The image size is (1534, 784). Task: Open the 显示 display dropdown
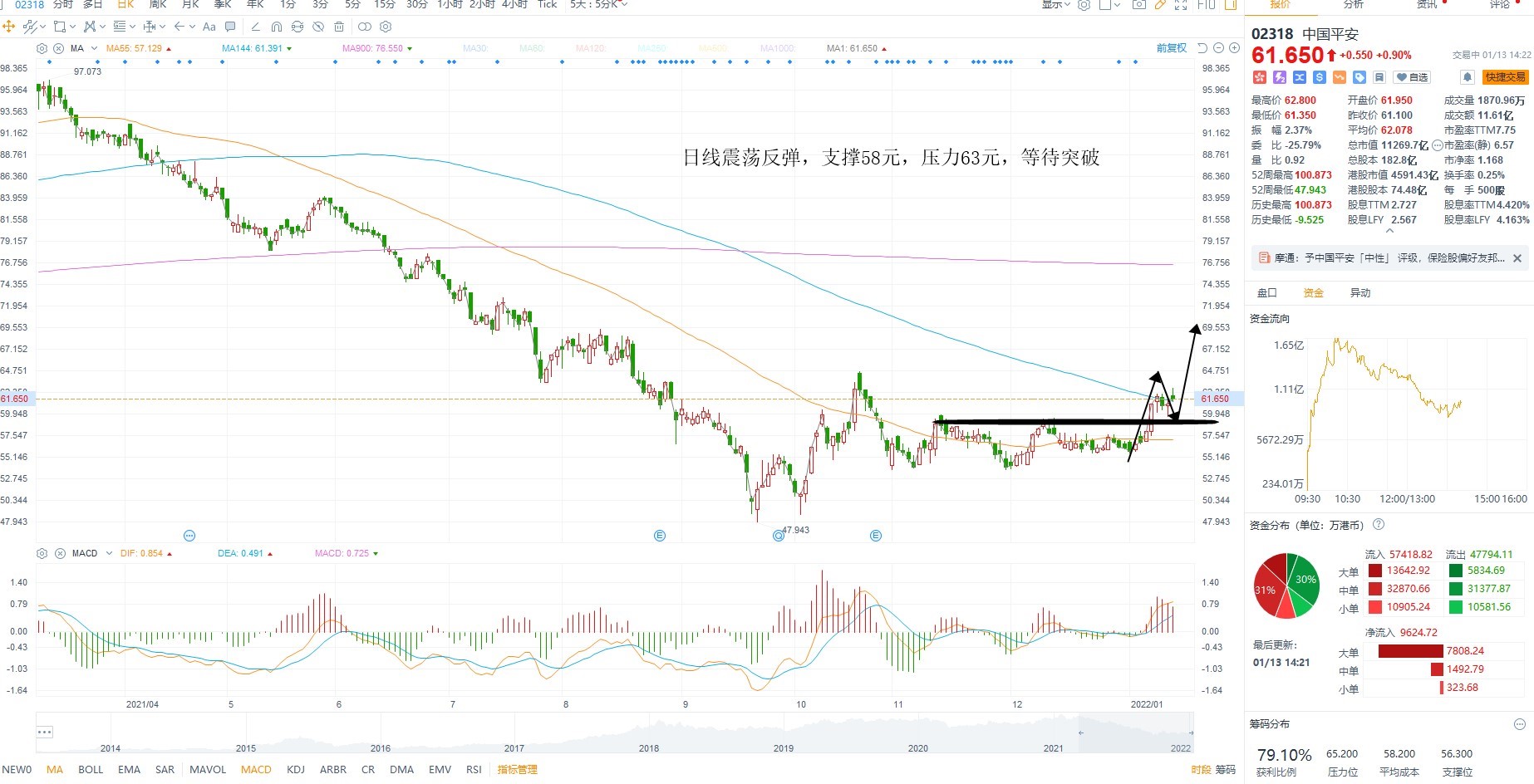tap(1056, 5)
